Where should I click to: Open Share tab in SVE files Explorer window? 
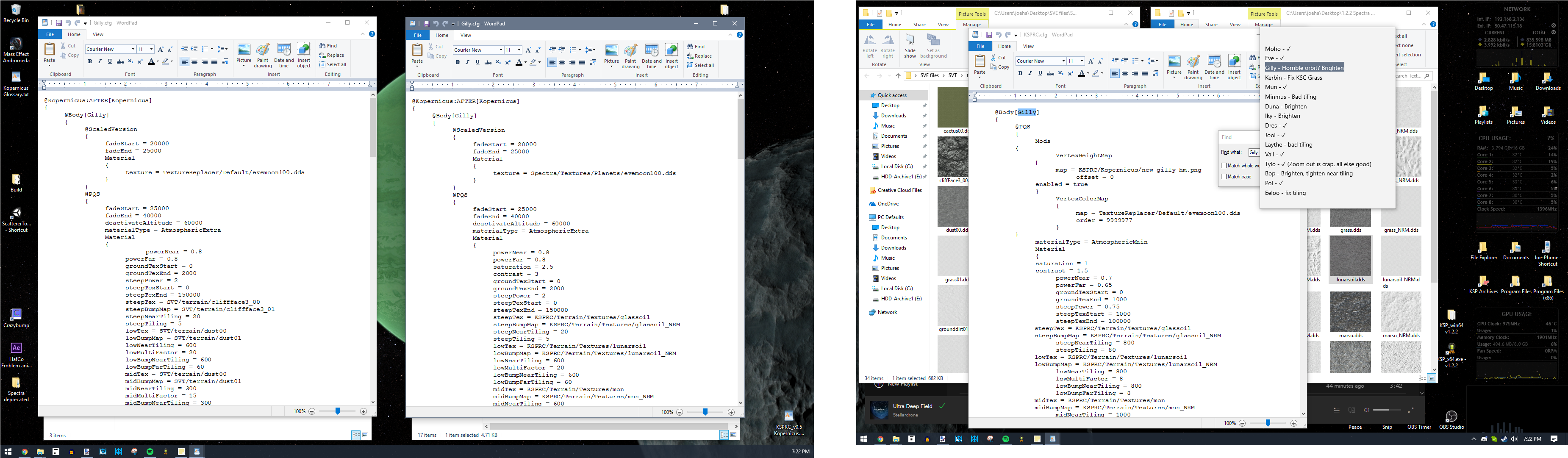point(919,25)
